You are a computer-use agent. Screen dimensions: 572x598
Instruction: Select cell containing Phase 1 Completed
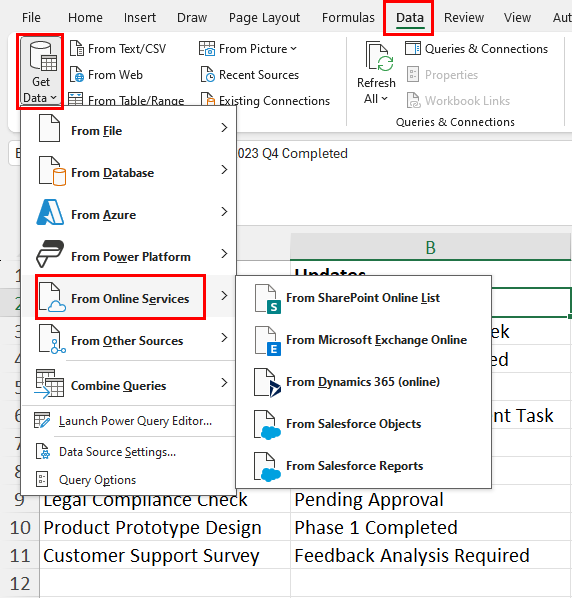(x=431, y=527)
